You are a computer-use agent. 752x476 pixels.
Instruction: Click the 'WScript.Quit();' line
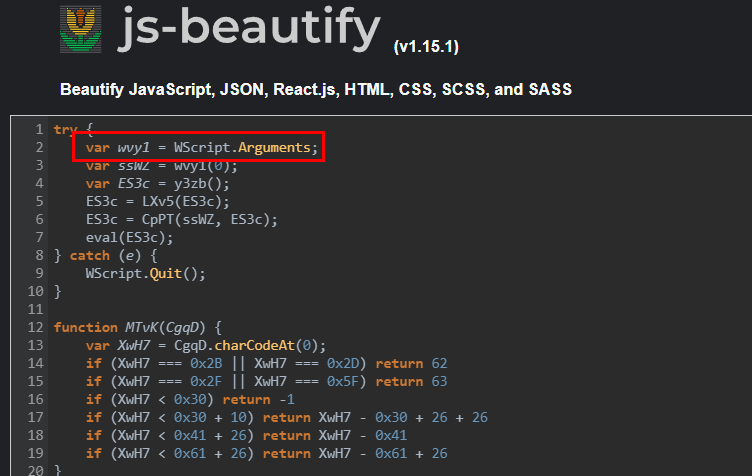coord(145,273)
